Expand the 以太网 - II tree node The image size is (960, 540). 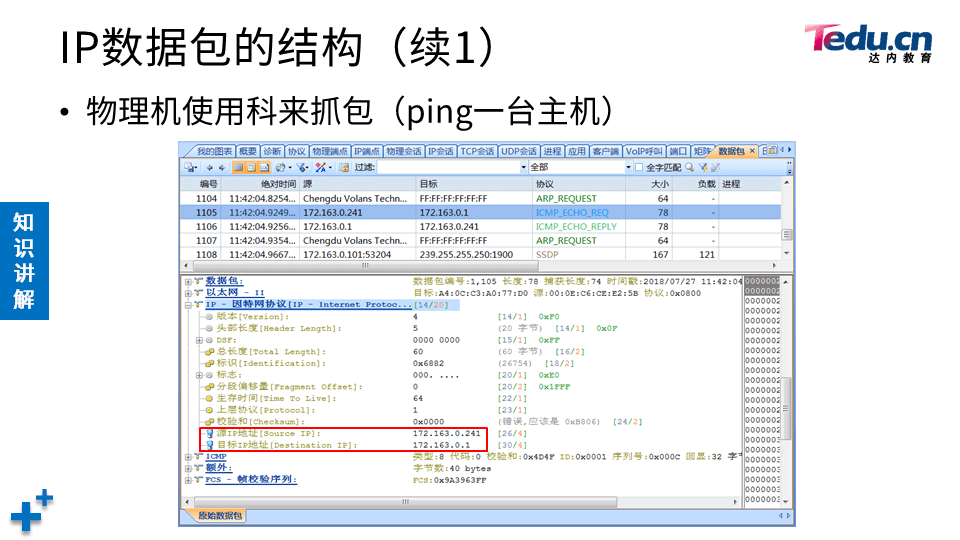[x=188, y=293]
